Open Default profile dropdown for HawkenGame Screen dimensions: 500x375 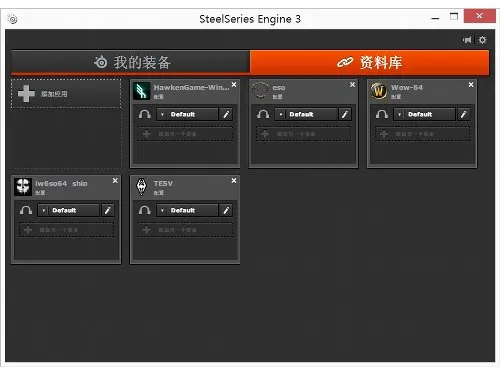tap(187, 114)
